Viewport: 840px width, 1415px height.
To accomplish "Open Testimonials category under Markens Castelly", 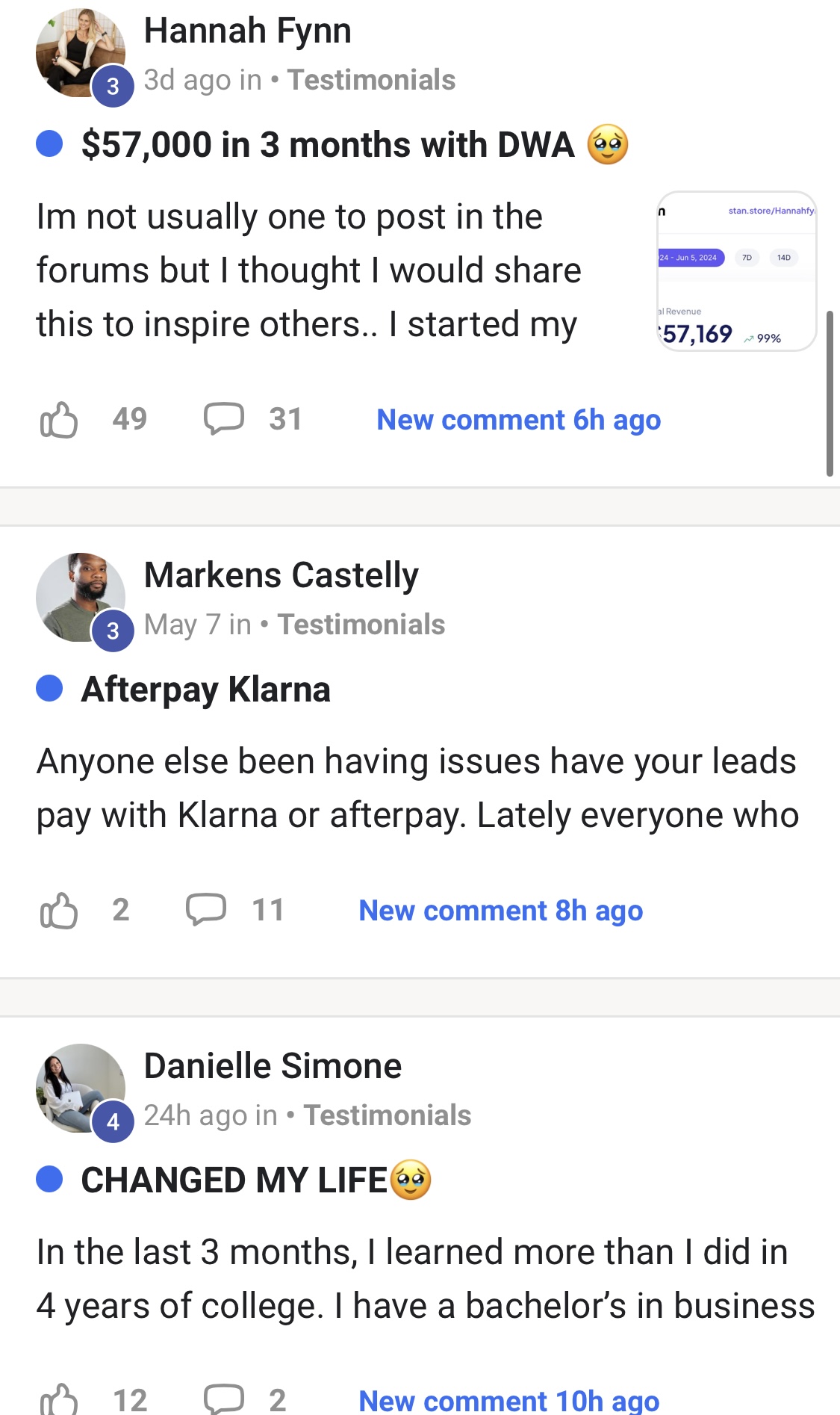I will [x=361, y=625].
